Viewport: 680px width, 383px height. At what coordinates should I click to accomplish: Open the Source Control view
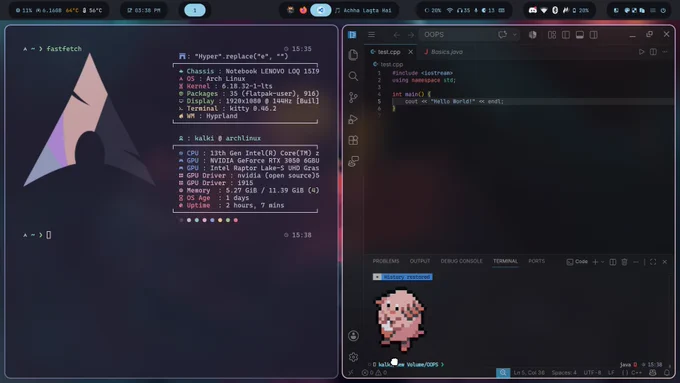353,98
